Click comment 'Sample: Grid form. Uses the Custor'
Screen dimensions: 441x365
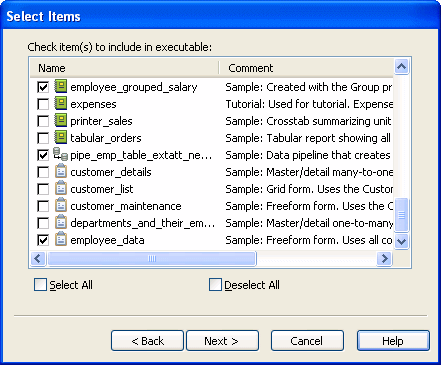[x=309, y=189]
